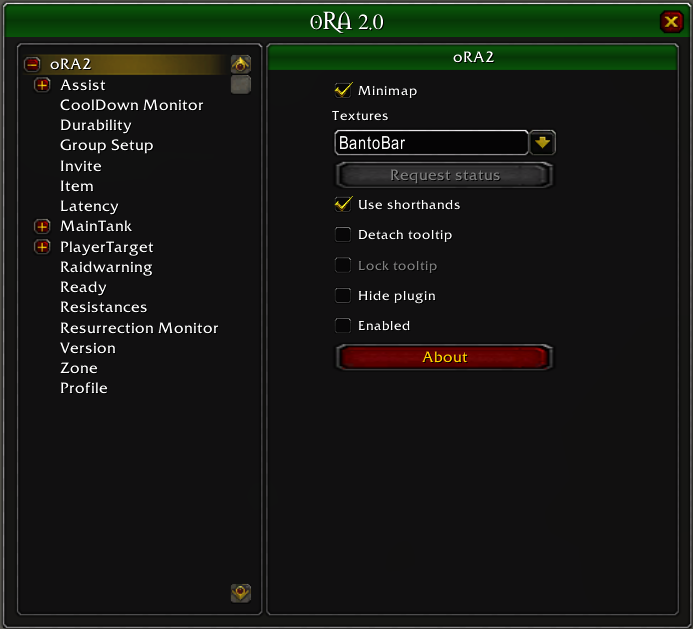Click the red About button
This screenshot has height=629, width=693.
[444, 357]
